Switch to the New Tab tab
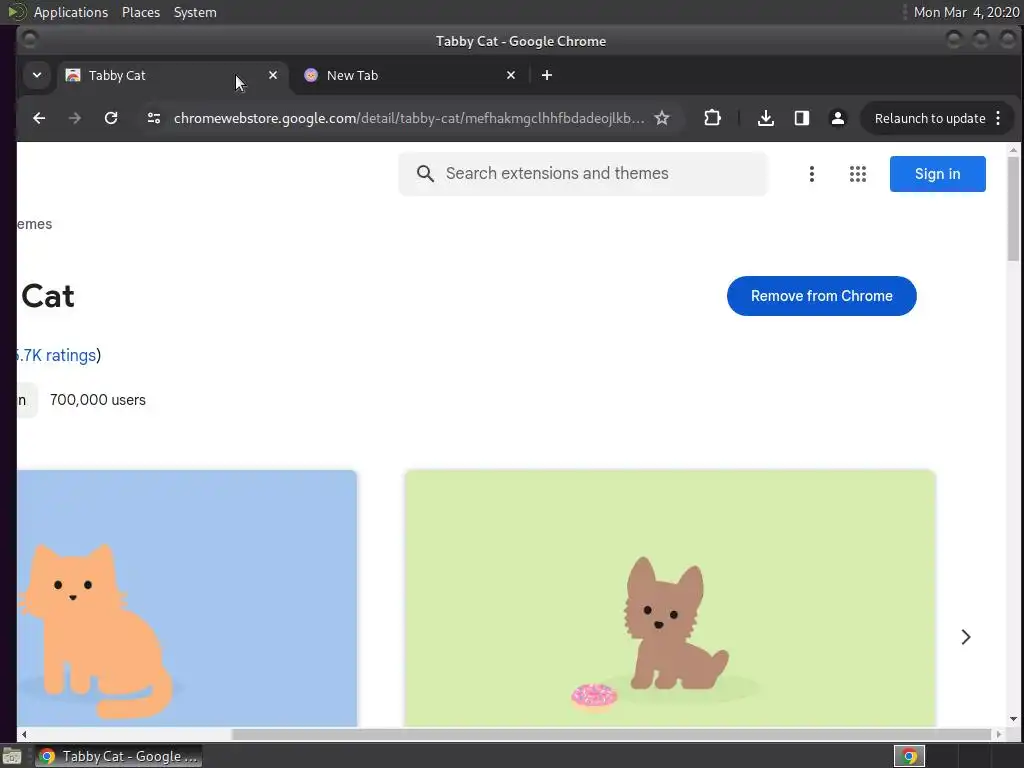This screenshot has height=768, width=1024. click(408, 75)
